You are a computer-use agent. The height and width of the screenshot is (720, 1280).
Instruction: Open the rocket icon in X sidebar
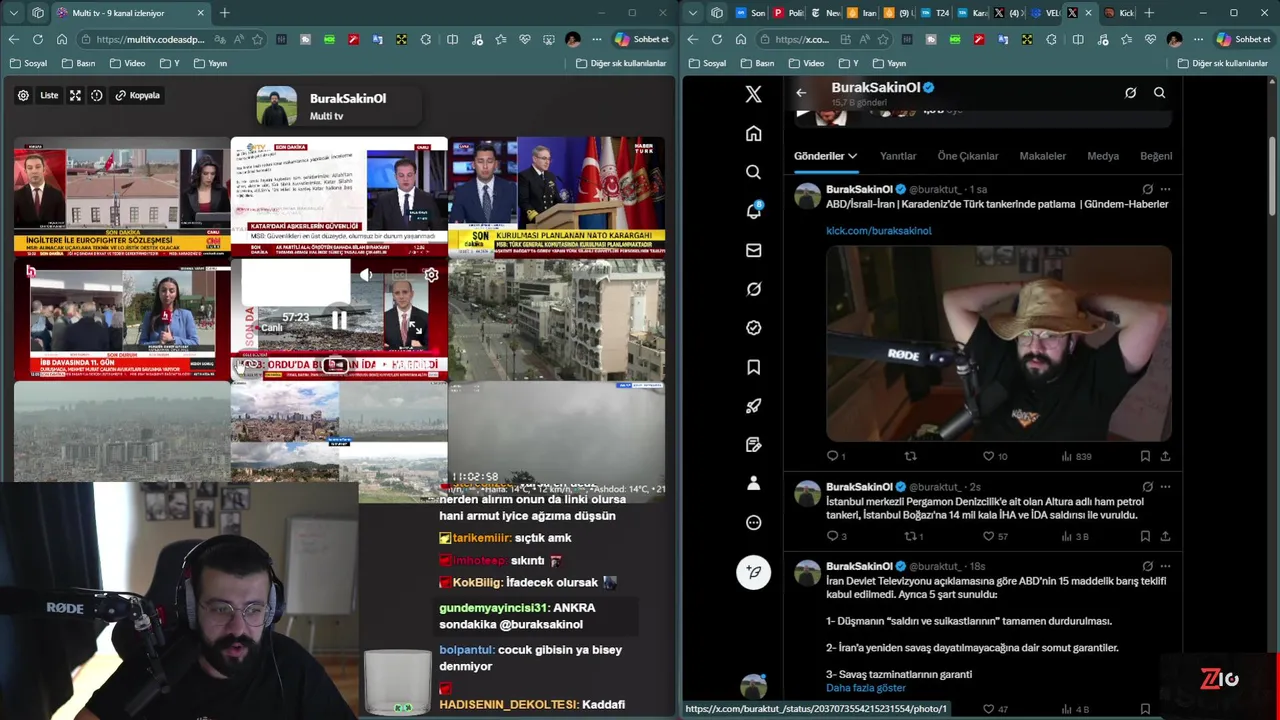pos(754,406)
